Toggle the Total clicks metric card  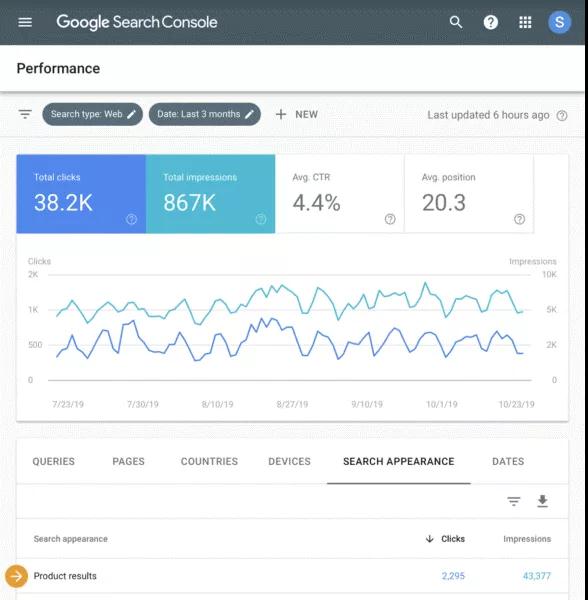pos(81,194)
